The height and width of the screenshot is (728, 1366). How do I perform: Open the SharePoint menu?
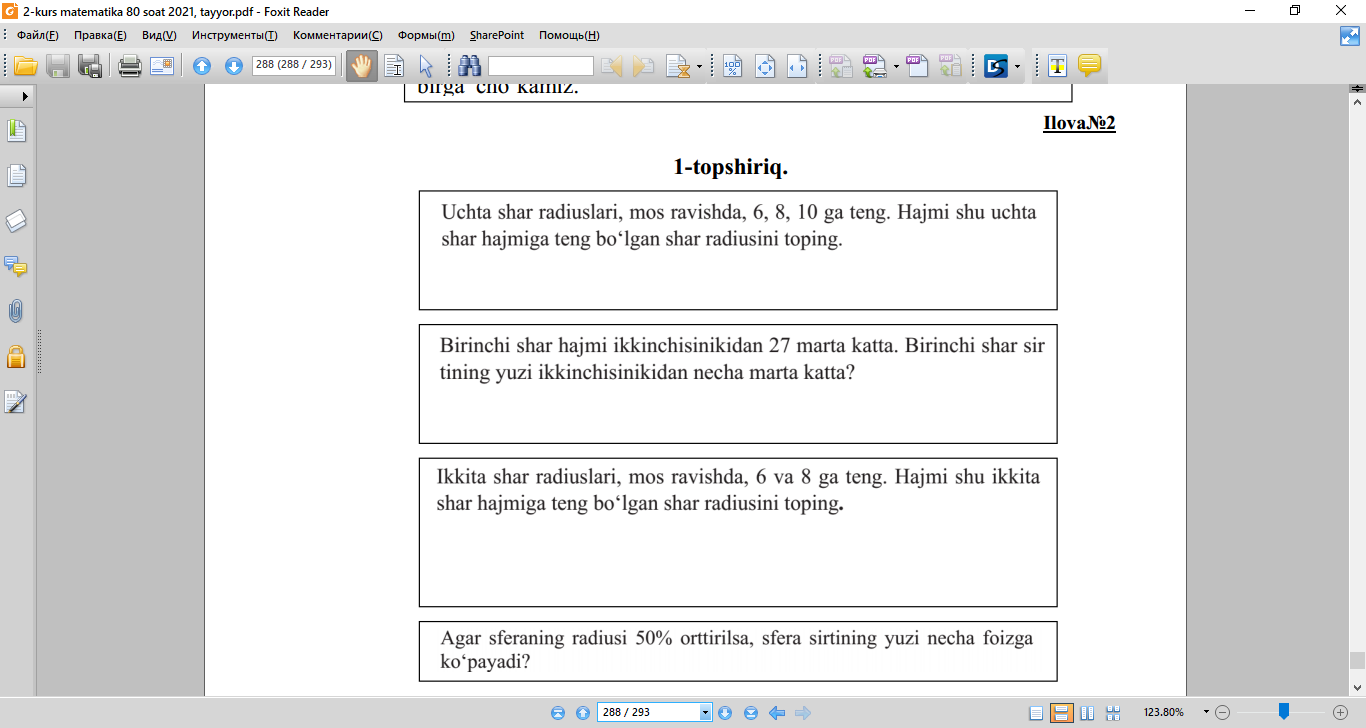[497, 35]
